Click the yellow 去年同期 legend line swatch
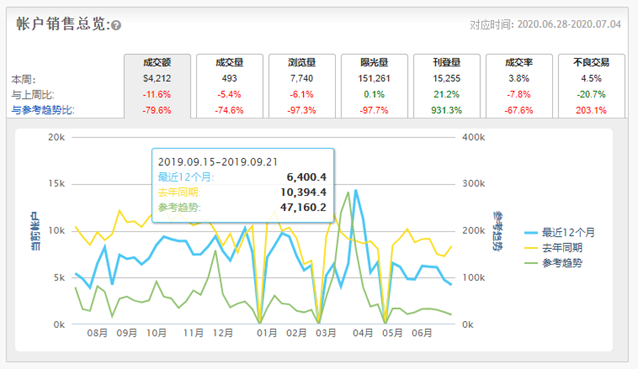Screen dimensions: 638x369 [x=531, y=248]
